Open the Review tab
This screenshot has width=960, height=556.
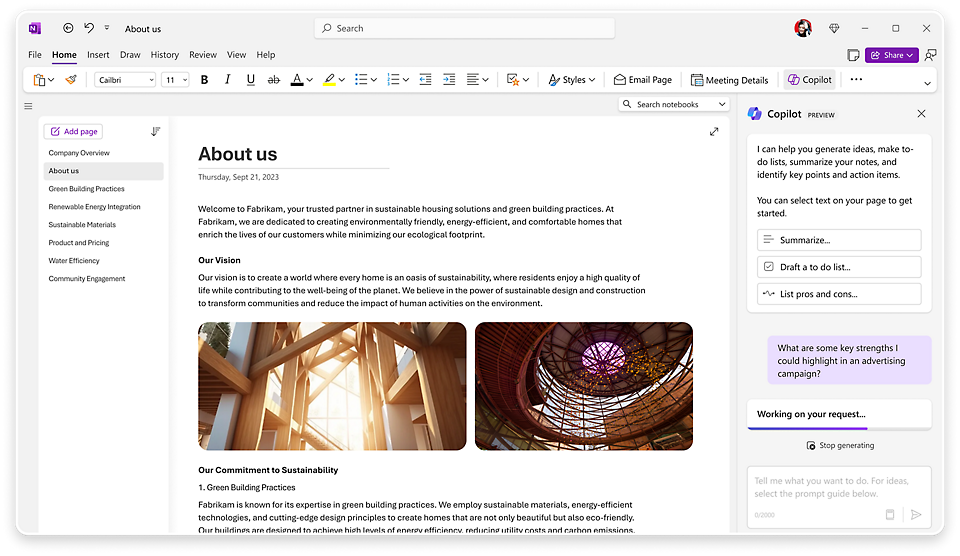[x=203, y=54]
